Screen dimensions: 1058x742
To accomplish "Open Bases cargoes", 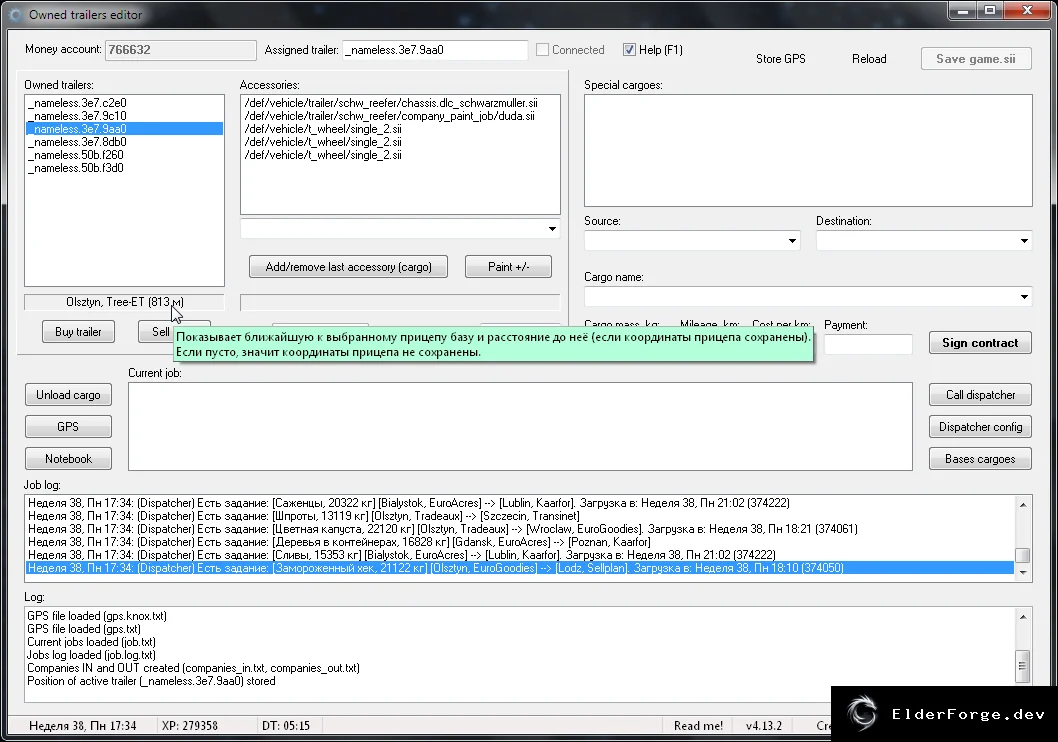I will tap(980, 459).
